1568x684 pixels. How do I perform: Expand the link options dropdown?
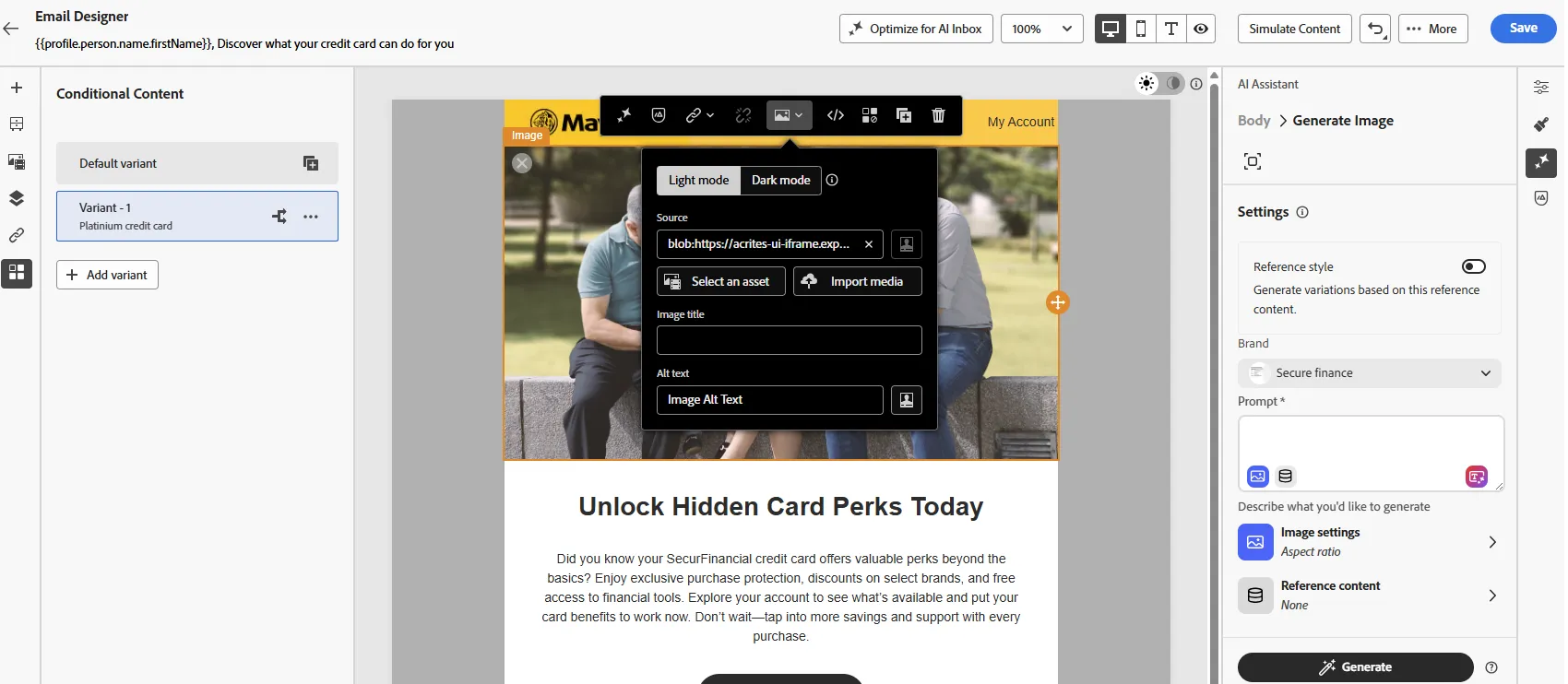[700, 115]
